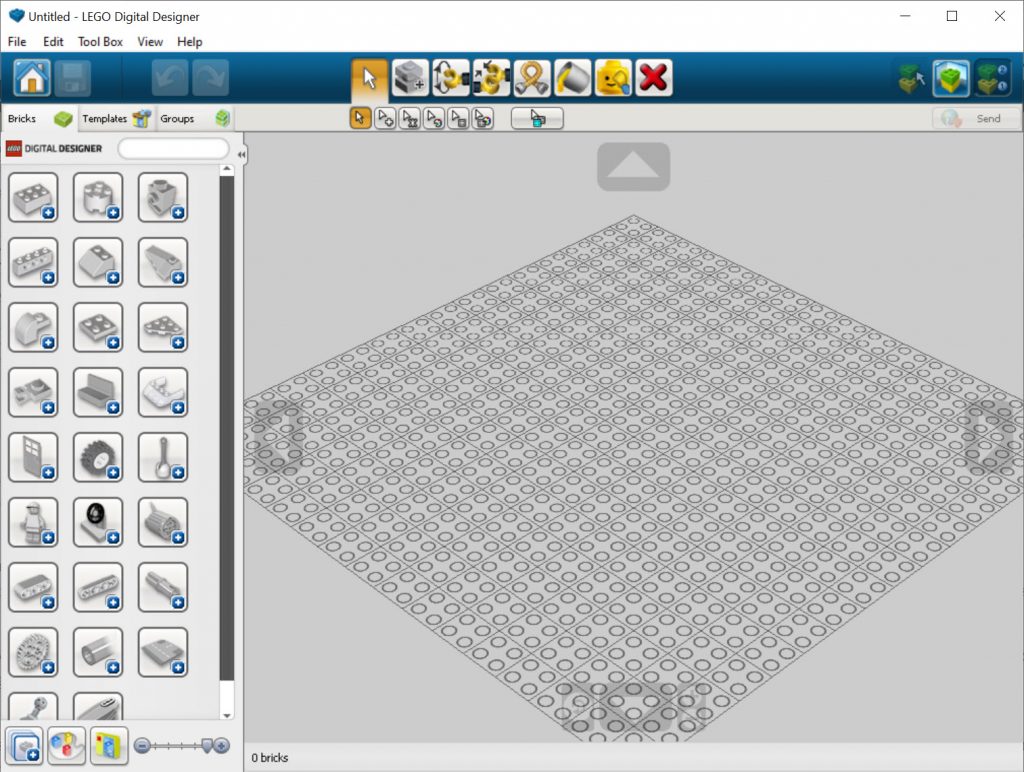Switch to the Bricks tab
The width and height of the screenshot is (1024, 772).
coord(39,118)
